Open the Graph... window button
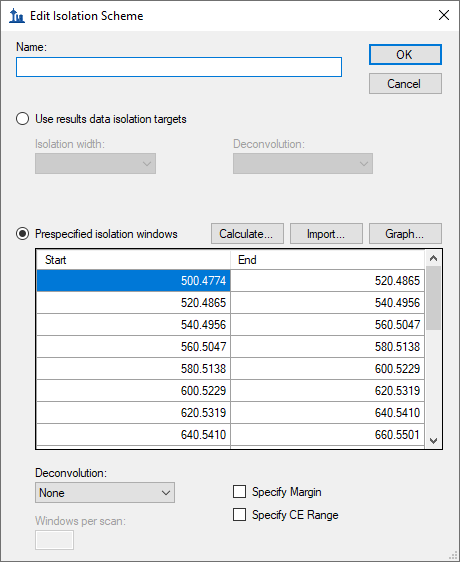The height and width of the screenshot is (562, 460). pyautogui.click(x=405, y=234)
